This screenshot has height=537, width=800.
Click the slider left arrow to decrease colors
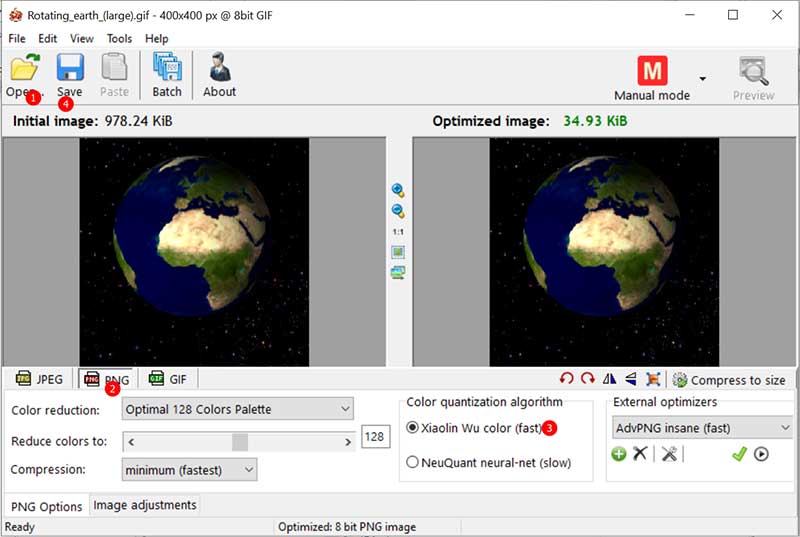[131, 442]
